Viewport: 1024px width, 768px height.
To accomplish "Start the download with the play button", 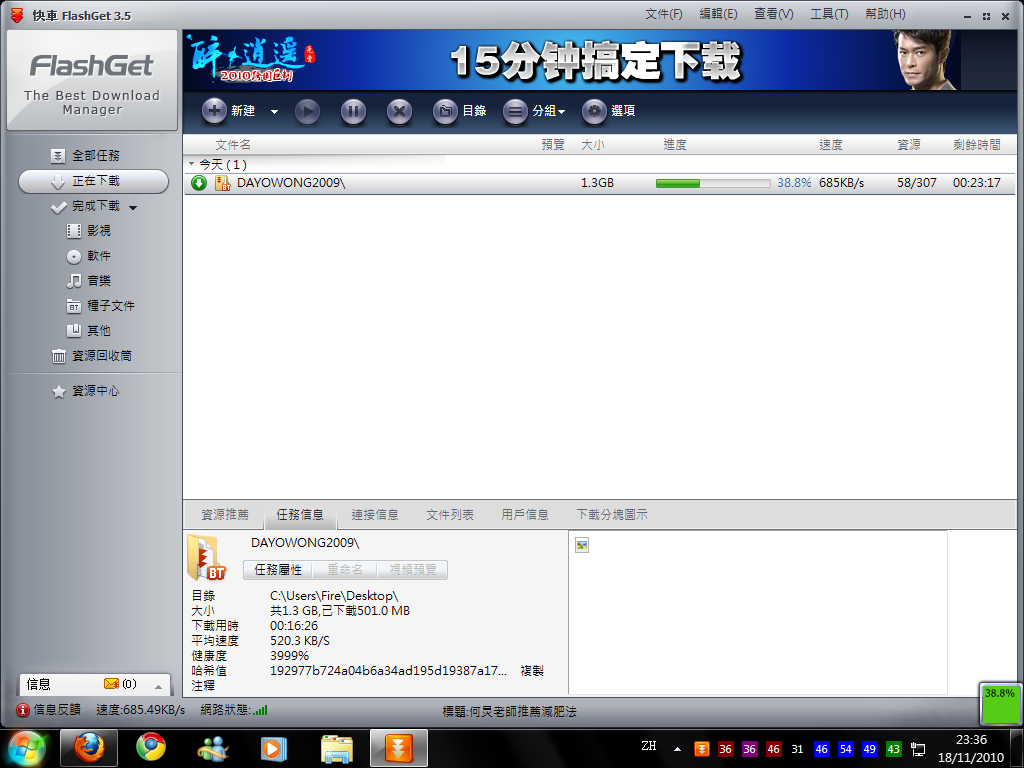I will pyautogui.click(x=307, y=112).
